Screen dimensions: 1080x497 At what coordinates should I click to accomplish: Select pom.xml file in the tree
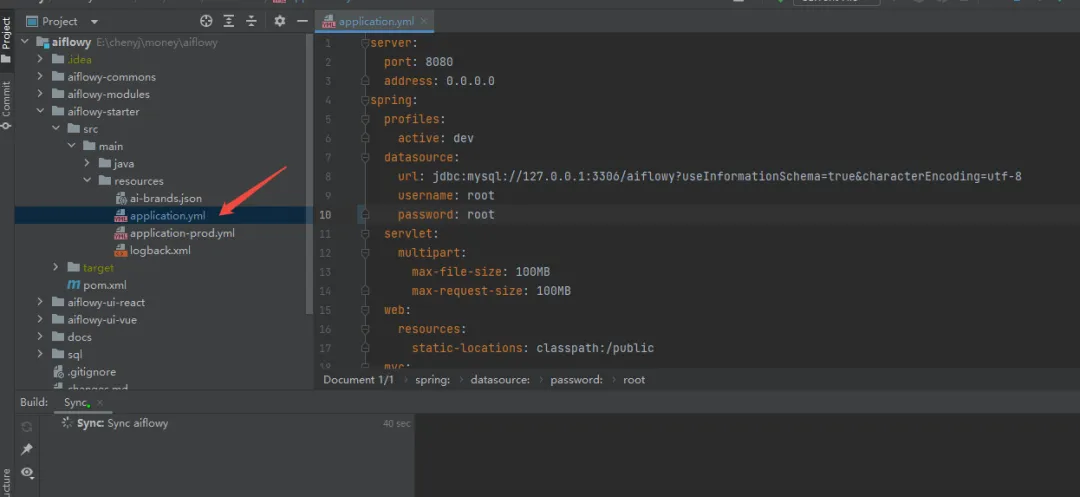pos(104,285)
